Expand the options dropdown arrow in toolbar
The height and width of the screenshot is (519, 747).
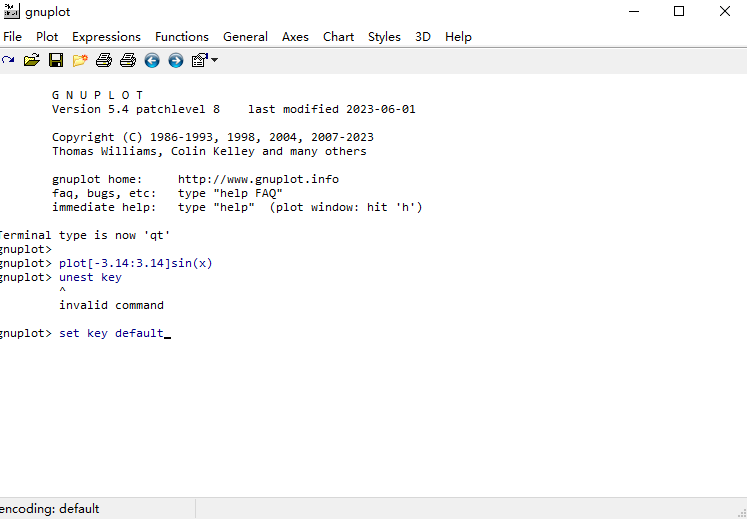point(214,60)
